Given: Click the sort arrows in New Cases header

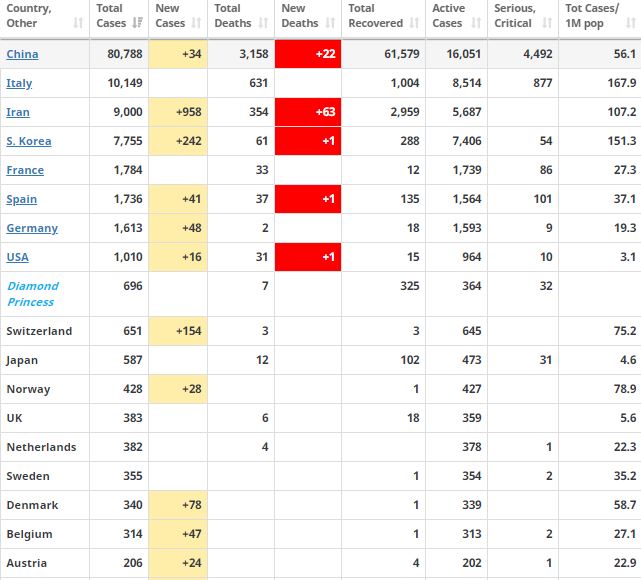Looking at the screenshot, I should (196, 23).
